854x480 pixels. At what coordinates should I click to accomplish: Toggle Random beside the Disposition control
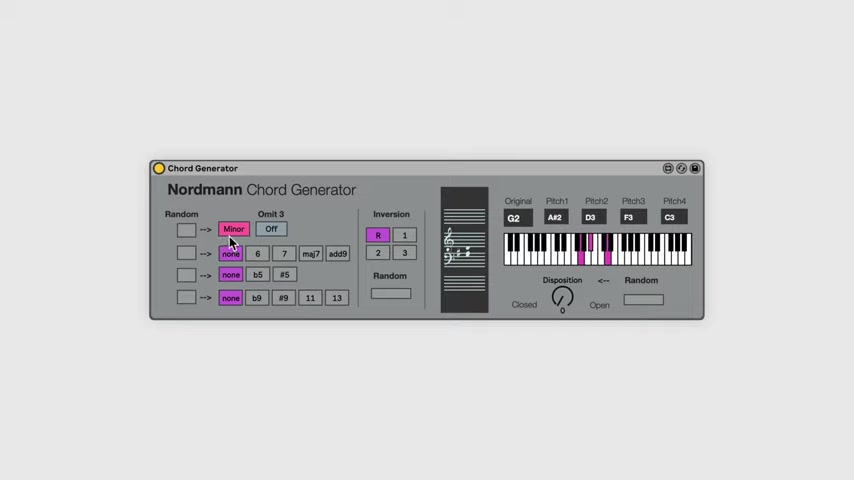(x=643, y=300)
